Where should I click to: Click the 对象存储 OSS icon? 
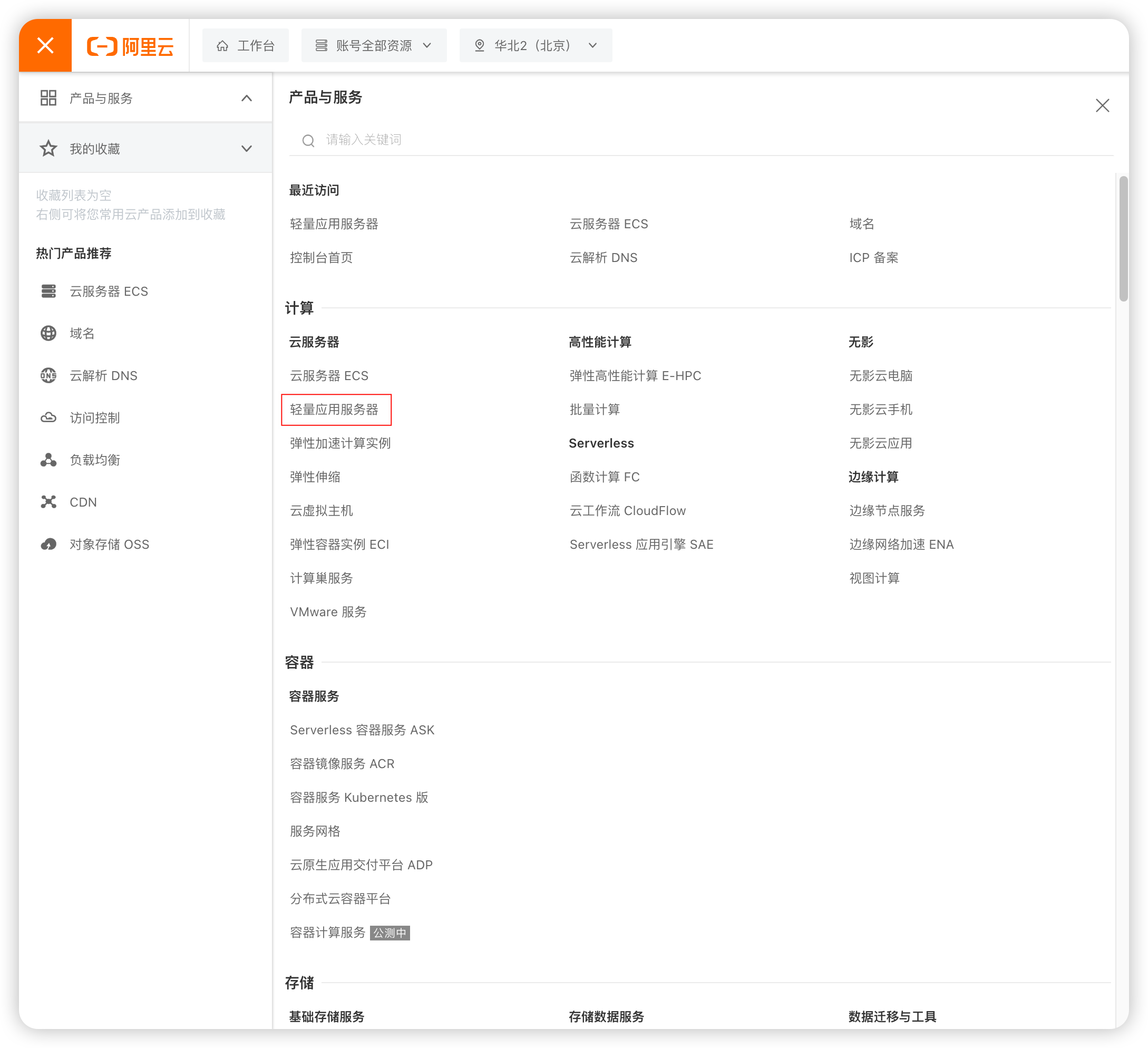[x=48, y=544]
